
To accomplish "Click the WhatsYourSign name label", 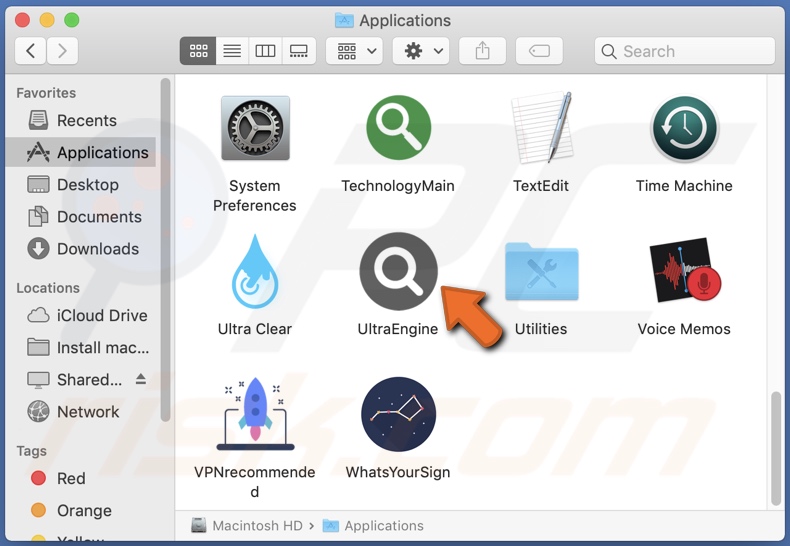I will pyautogui.click(x=398, y=472).
